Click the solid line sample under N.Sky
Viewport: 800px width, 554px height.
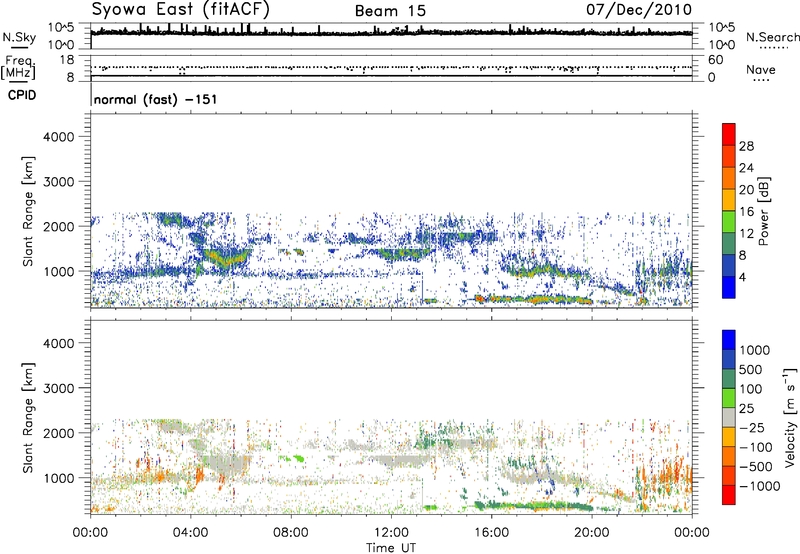click(19, 47)
